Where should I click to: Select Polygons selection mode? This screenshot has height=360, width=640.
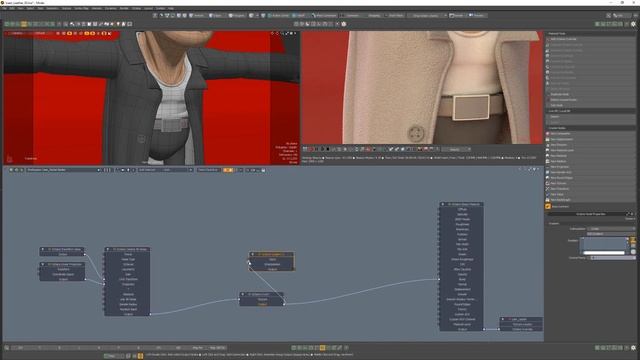237,16
